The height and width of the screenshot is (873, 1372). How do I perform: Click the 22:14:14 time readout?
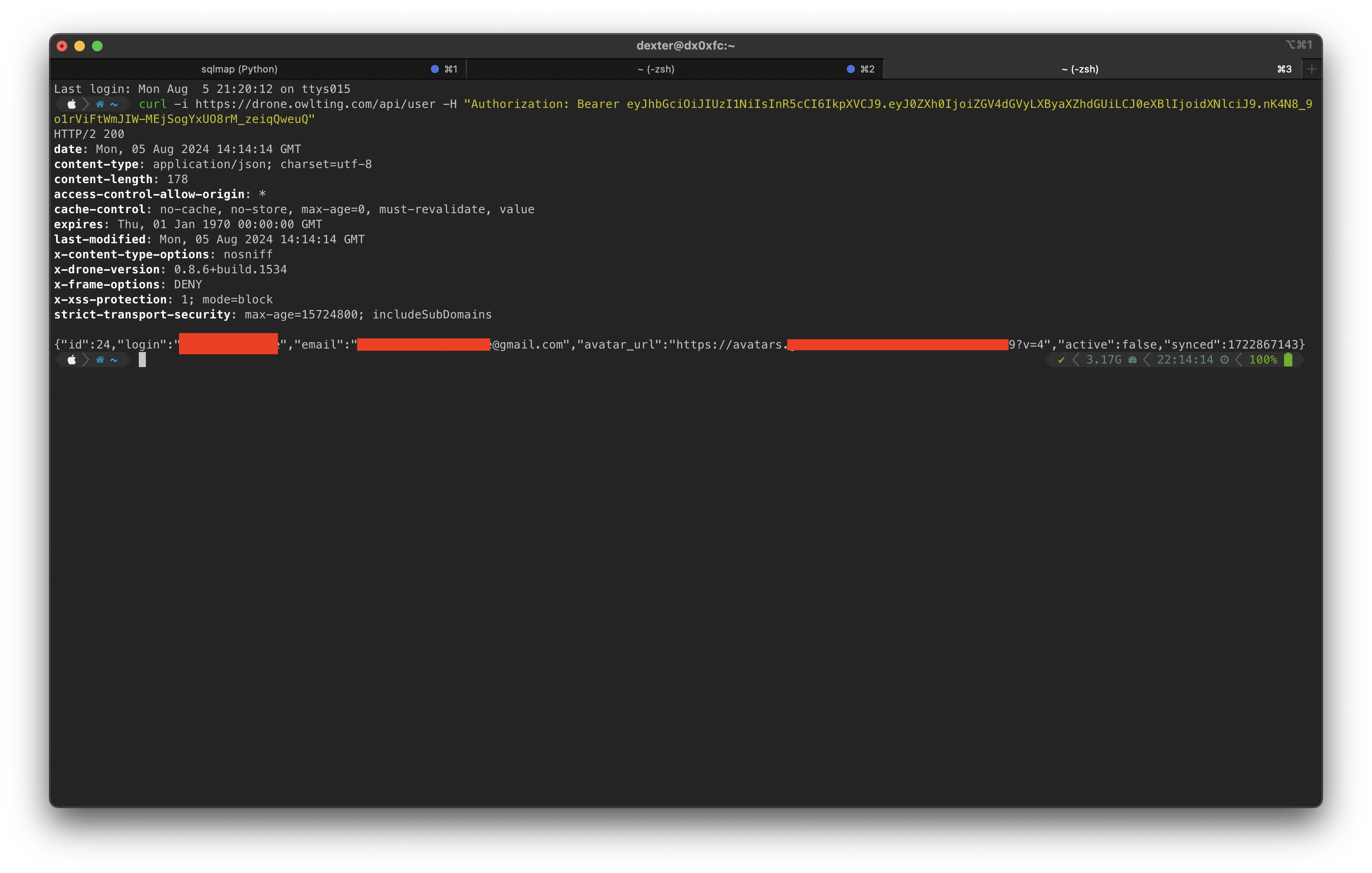(1185, 360)
